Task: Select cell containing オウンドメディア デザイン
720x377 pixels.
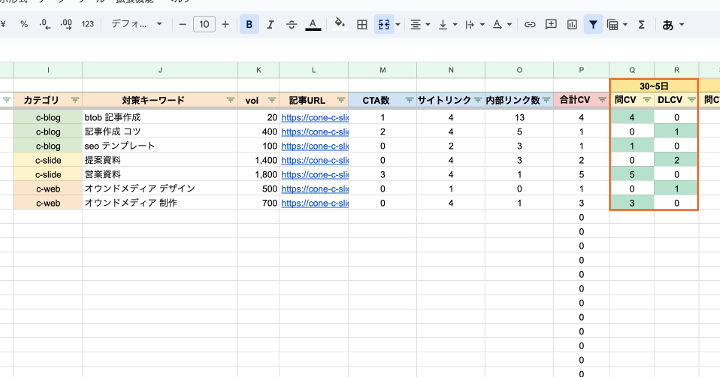Action: tap(160, 189)
